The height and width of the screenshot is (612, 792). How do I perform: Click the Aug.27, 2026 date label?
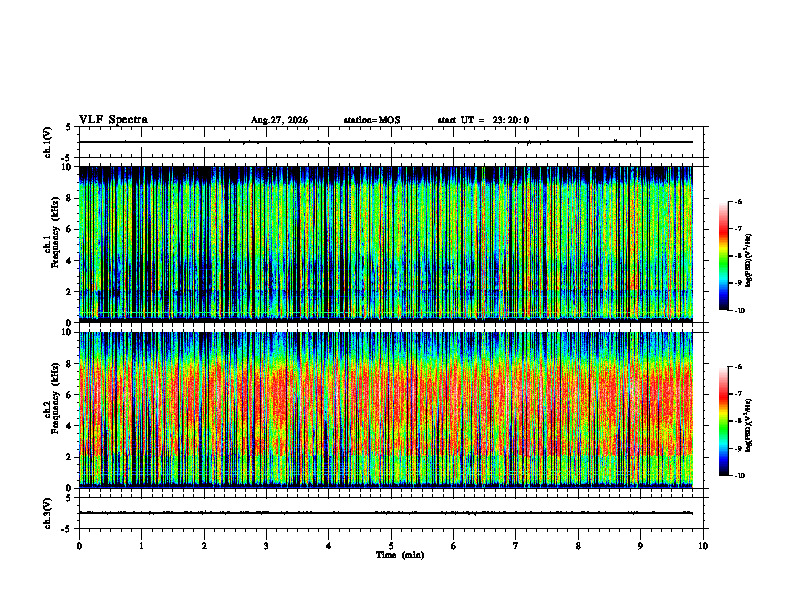pos(279,120)
